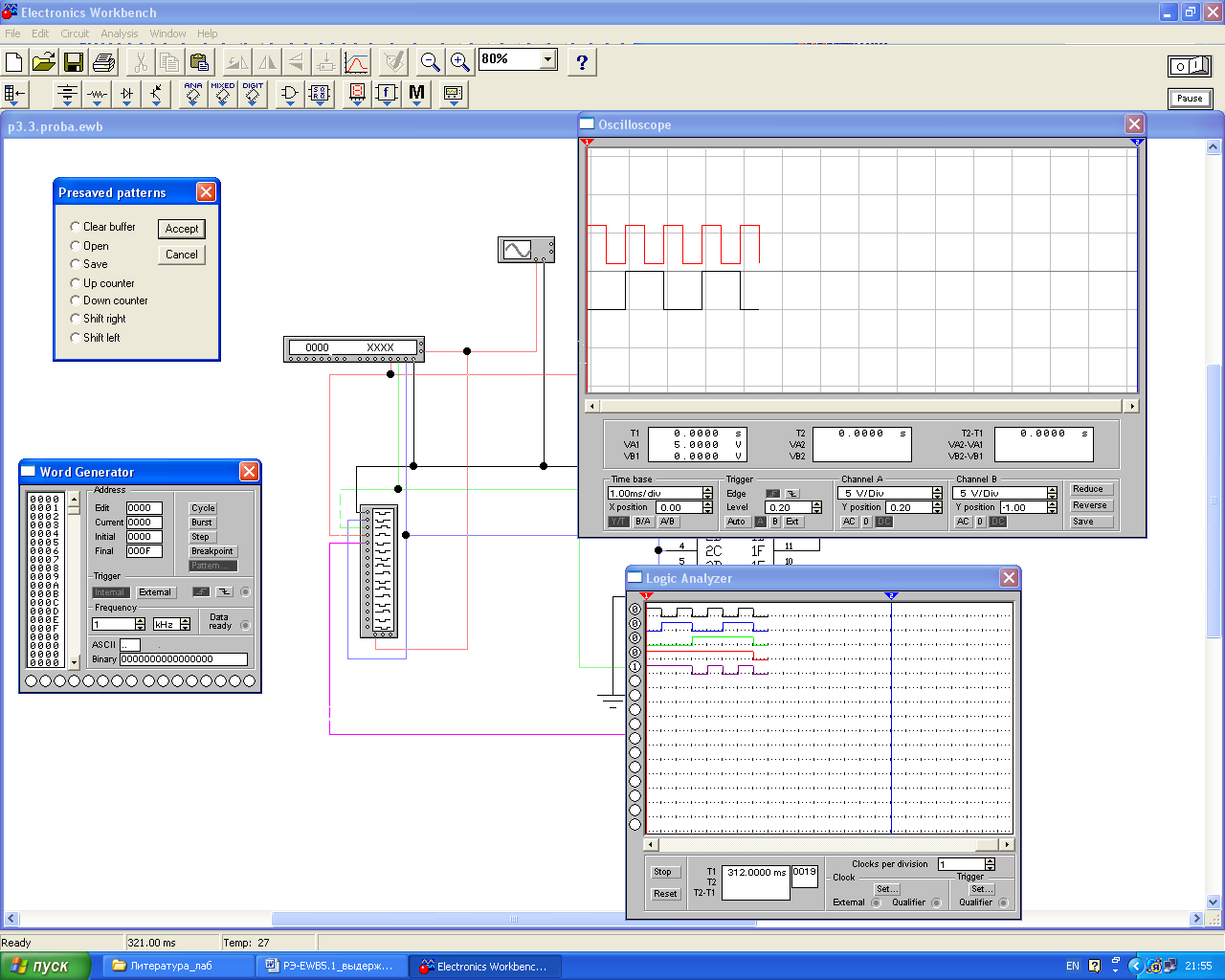The image size is (1225, 980).
Task: Select the Clear buffer option
Action: (x=76, y=227)
